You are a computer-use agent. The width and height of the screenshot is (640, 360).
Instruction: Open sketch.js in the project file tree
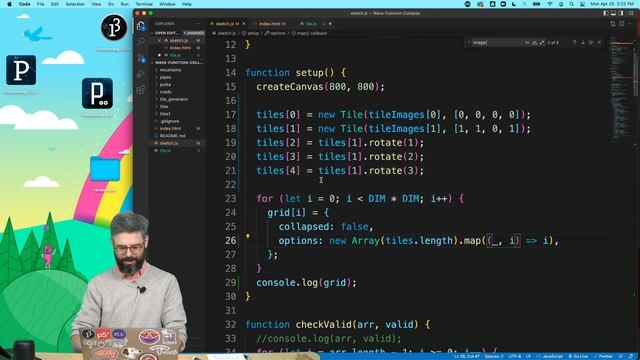pos(169,143)
